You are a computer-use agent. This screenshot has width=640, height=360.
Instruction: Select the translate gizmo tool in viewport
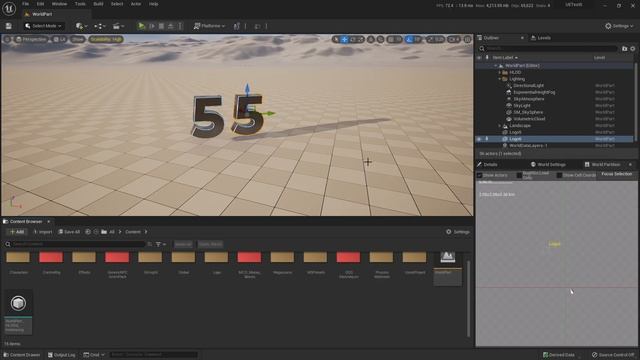[344, 40]
